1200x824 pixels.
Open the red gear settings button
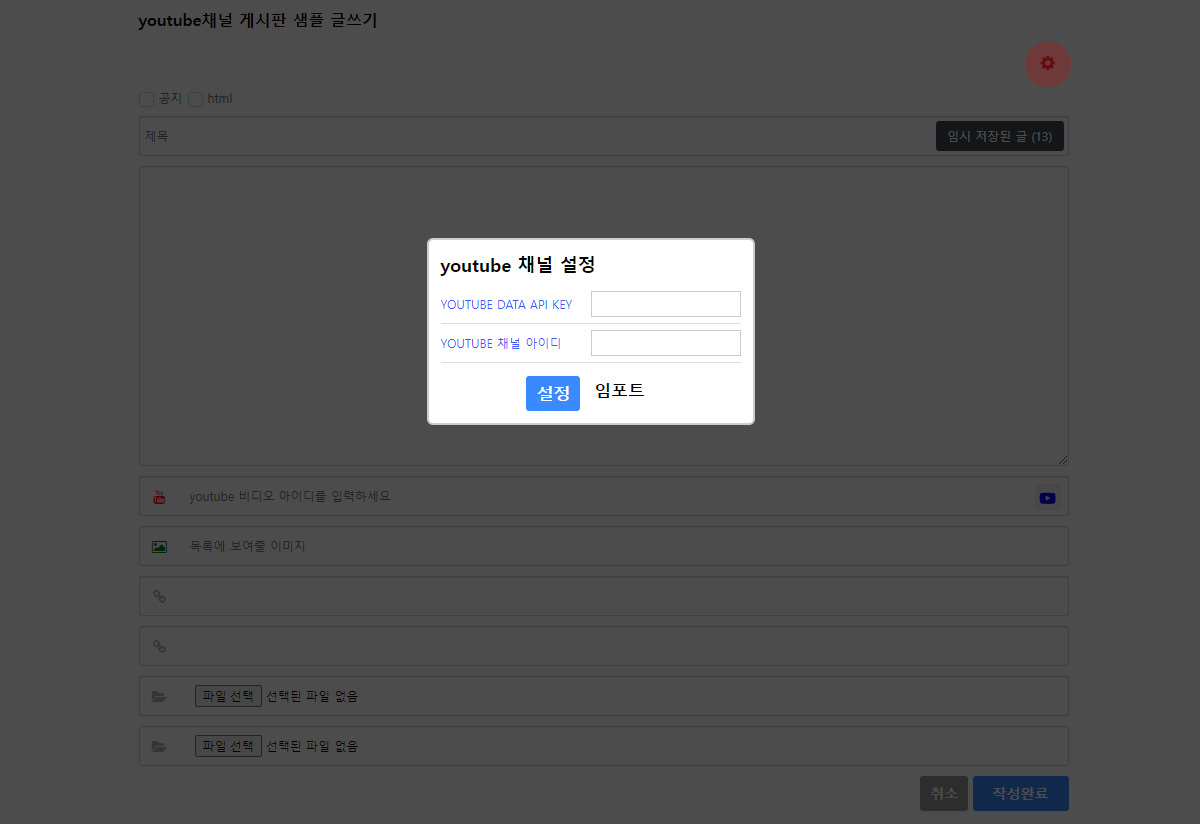pos(1048,64)
